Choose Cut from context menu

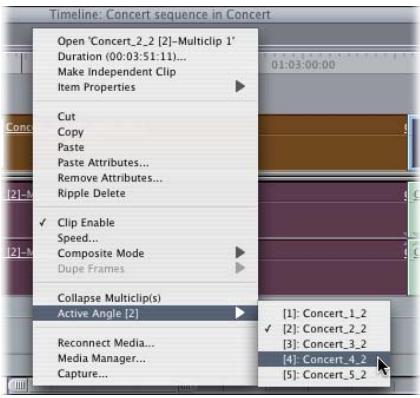pyautogui.click(x=145, y=117)
